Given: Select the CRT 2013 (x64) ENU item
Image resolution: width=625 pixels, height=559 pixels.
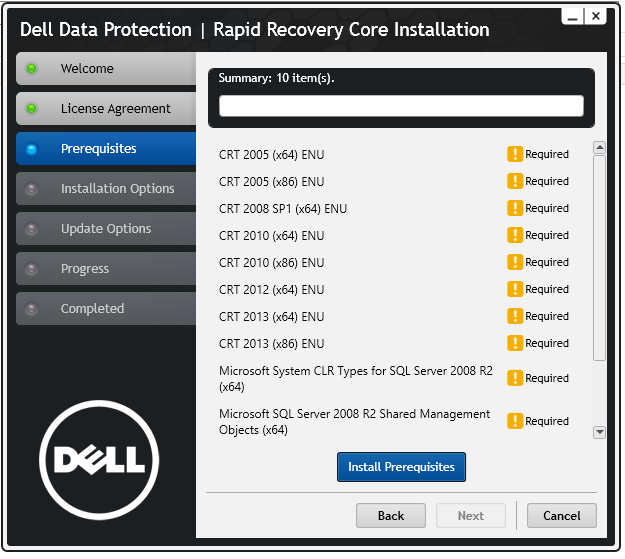Looking at the screenshot, I should tap(271, 317).
